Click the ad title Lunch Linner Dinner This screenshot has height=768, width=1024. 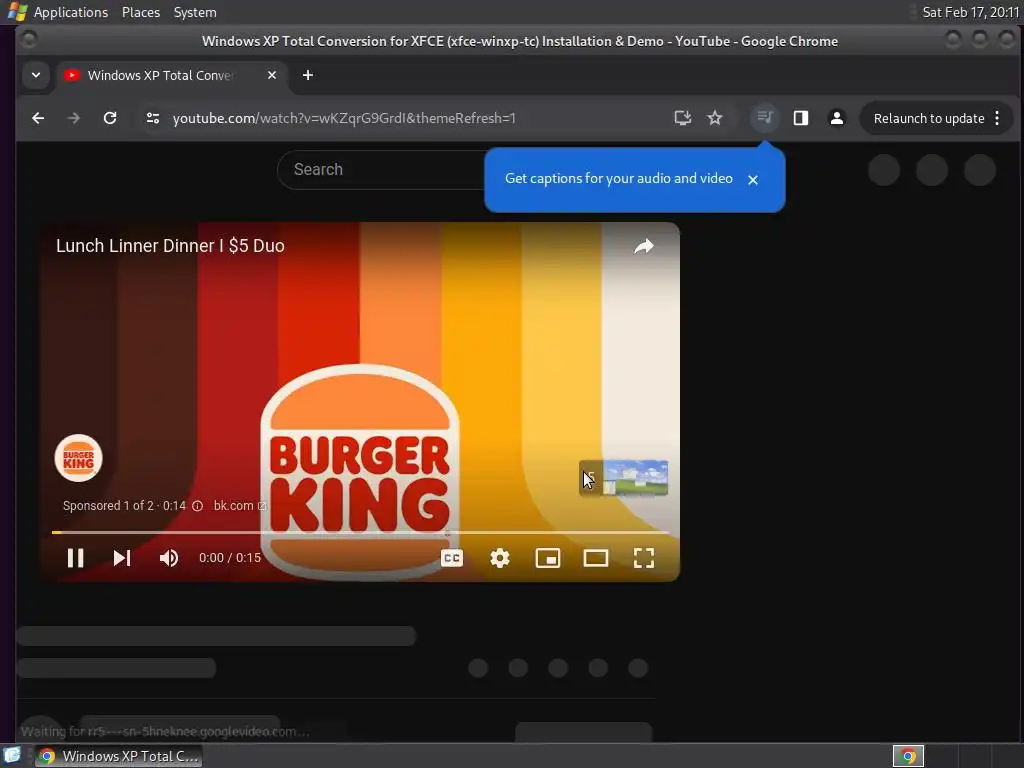170,246
